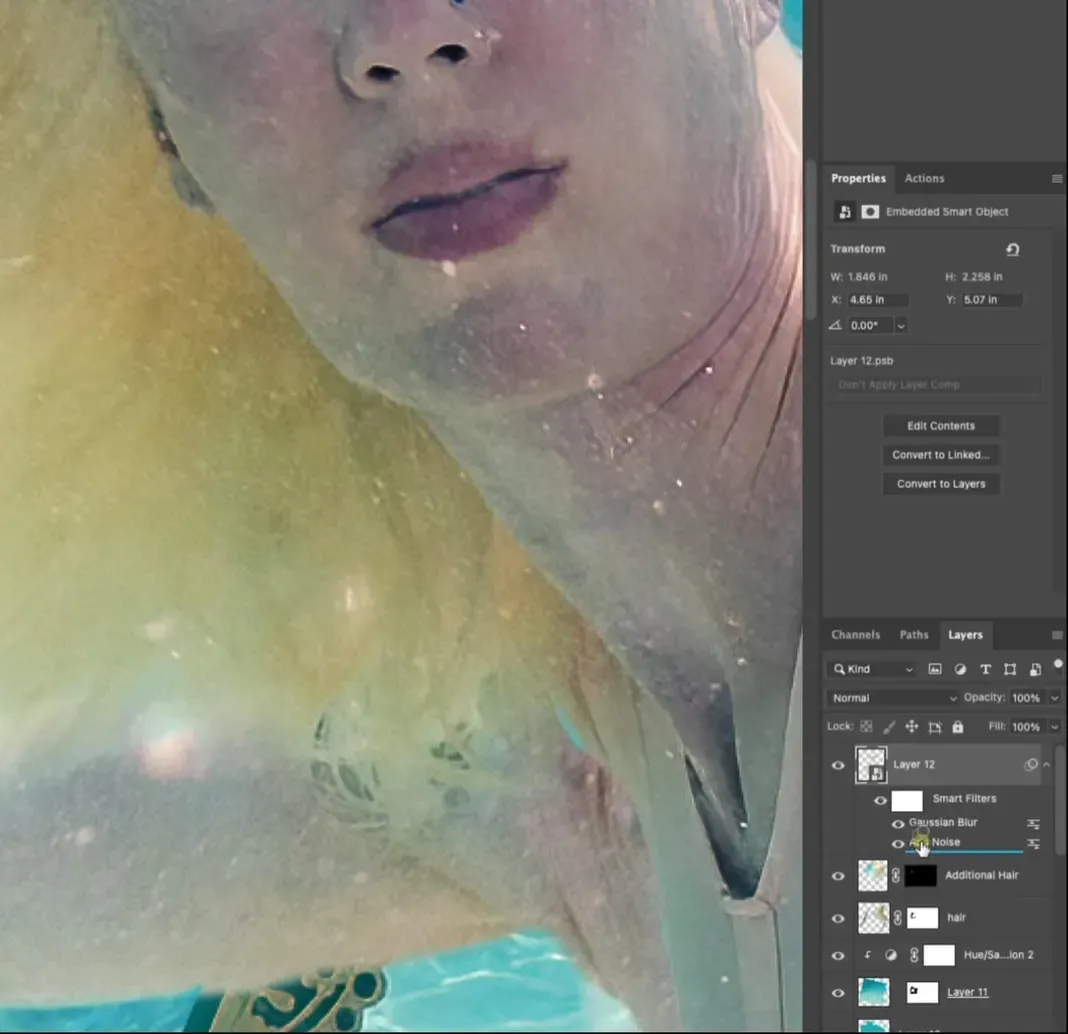Click link icon on hair layer
Screen dimensions: 1068x1034
896,917
